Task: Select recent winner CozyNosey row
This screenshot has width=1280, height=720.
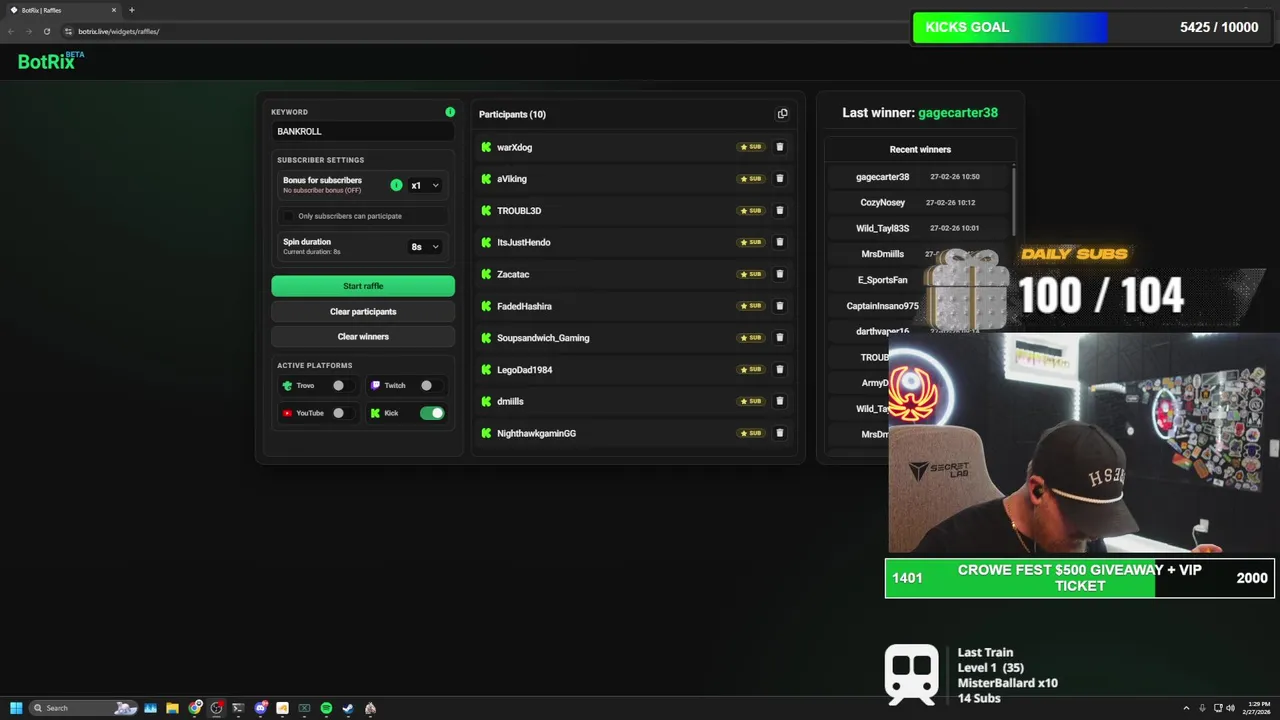Action: [x=918, y=202]
